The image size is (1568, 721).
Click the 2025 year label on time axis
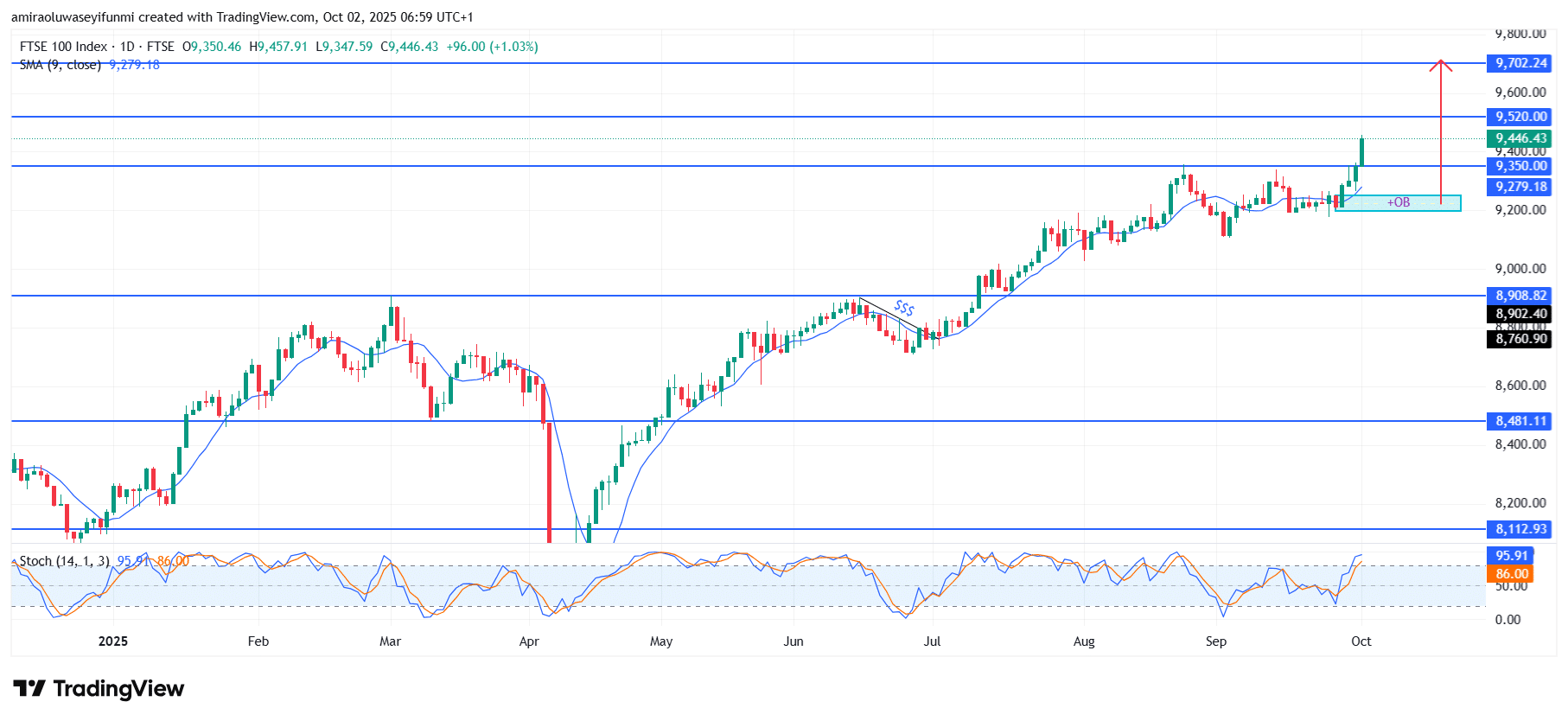click(x=113, y=641)
